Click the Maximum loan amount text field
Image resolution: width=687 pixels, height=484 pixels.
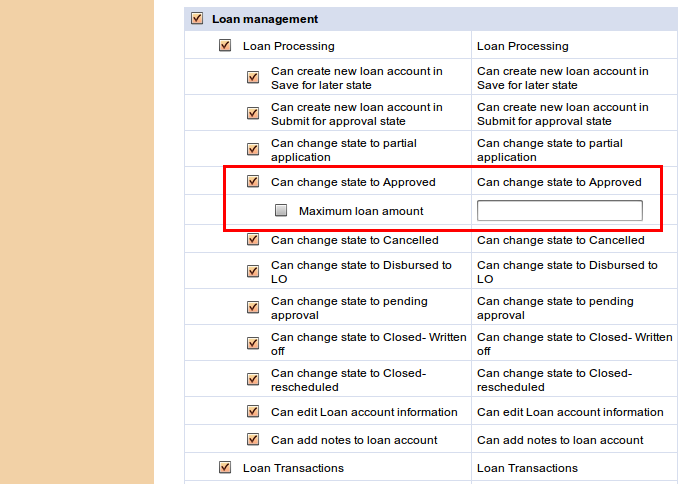[x=559, y=211]
